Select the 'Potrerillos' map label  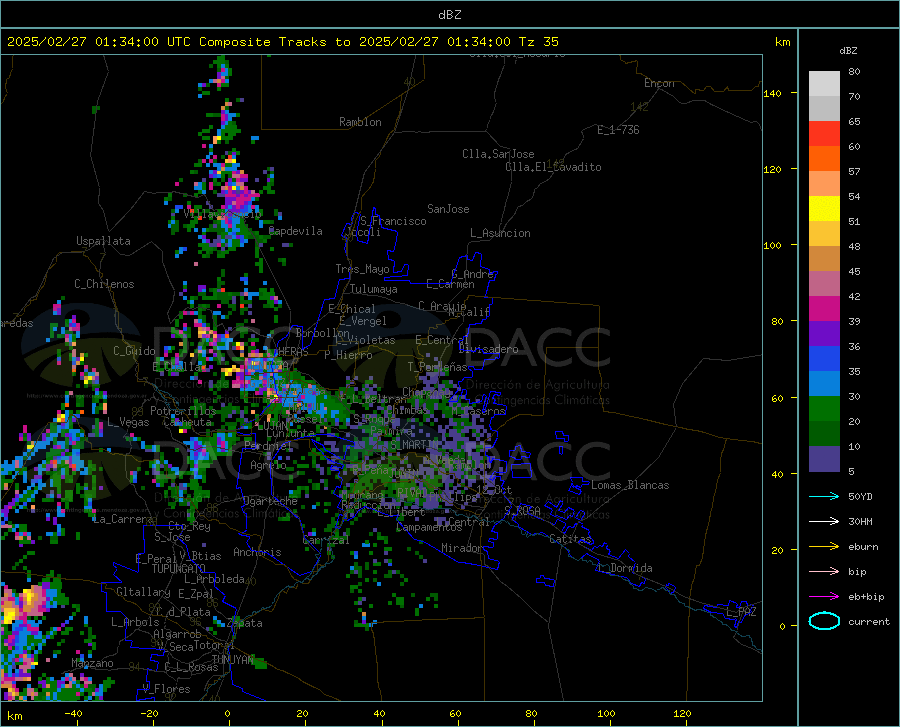coord(183,411)
